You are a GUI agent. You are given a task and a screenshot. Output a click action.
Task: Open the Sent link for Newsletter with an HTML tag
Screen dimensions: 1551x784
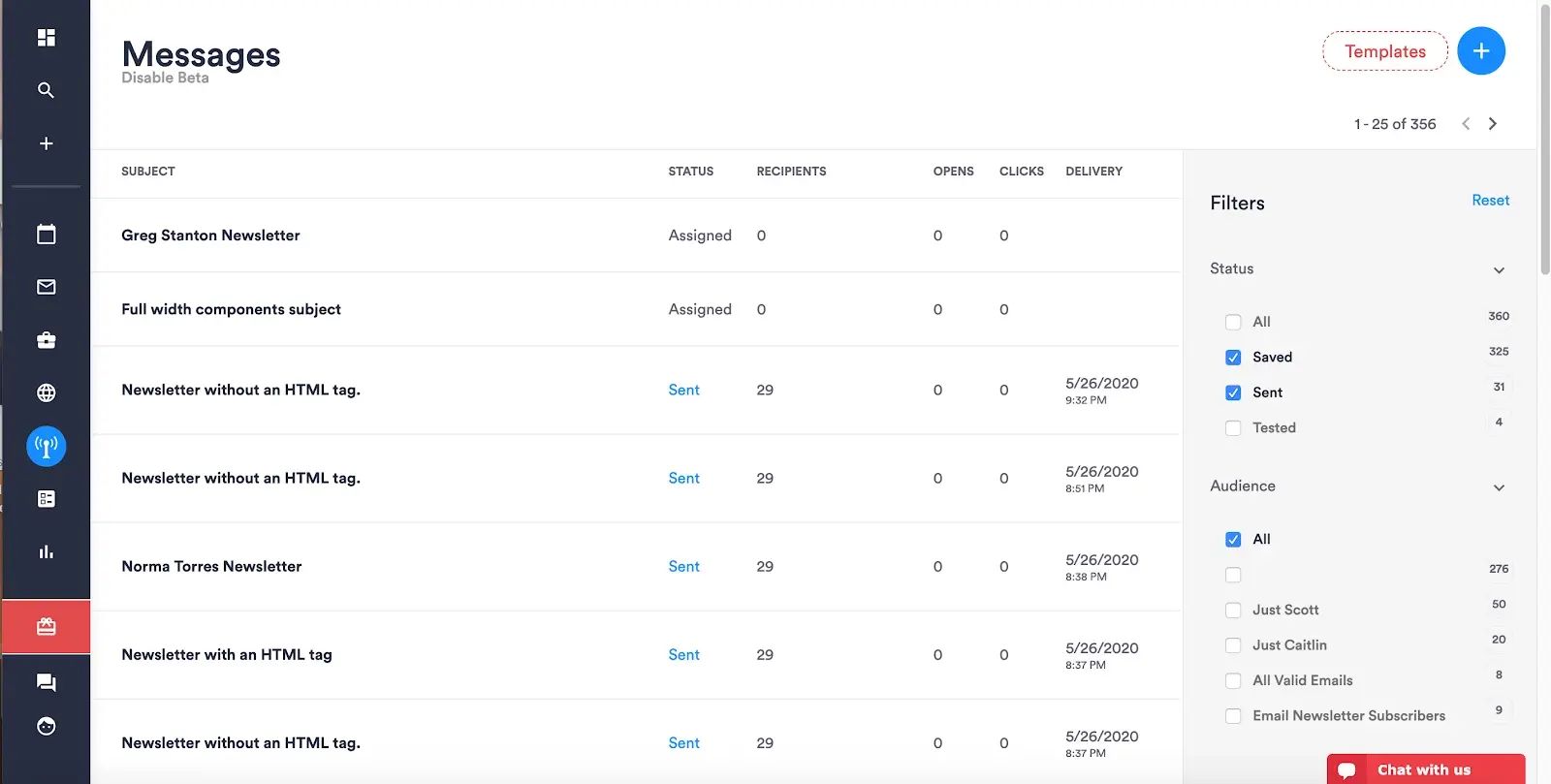[683, 655]
